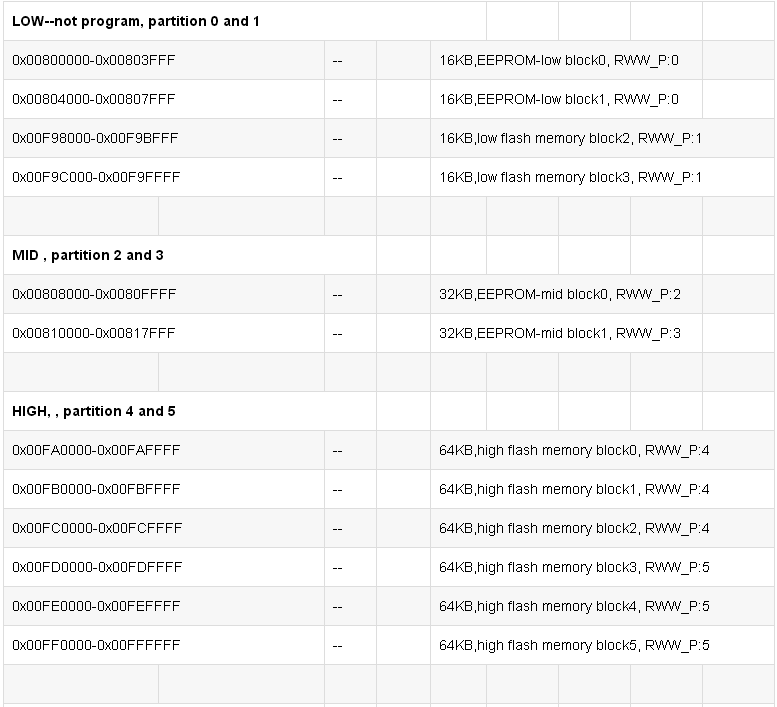The image size is (777, 707).
Task: Select address cell 0x00FC0000-0x00FCFFFF
Action: (97, 528)
